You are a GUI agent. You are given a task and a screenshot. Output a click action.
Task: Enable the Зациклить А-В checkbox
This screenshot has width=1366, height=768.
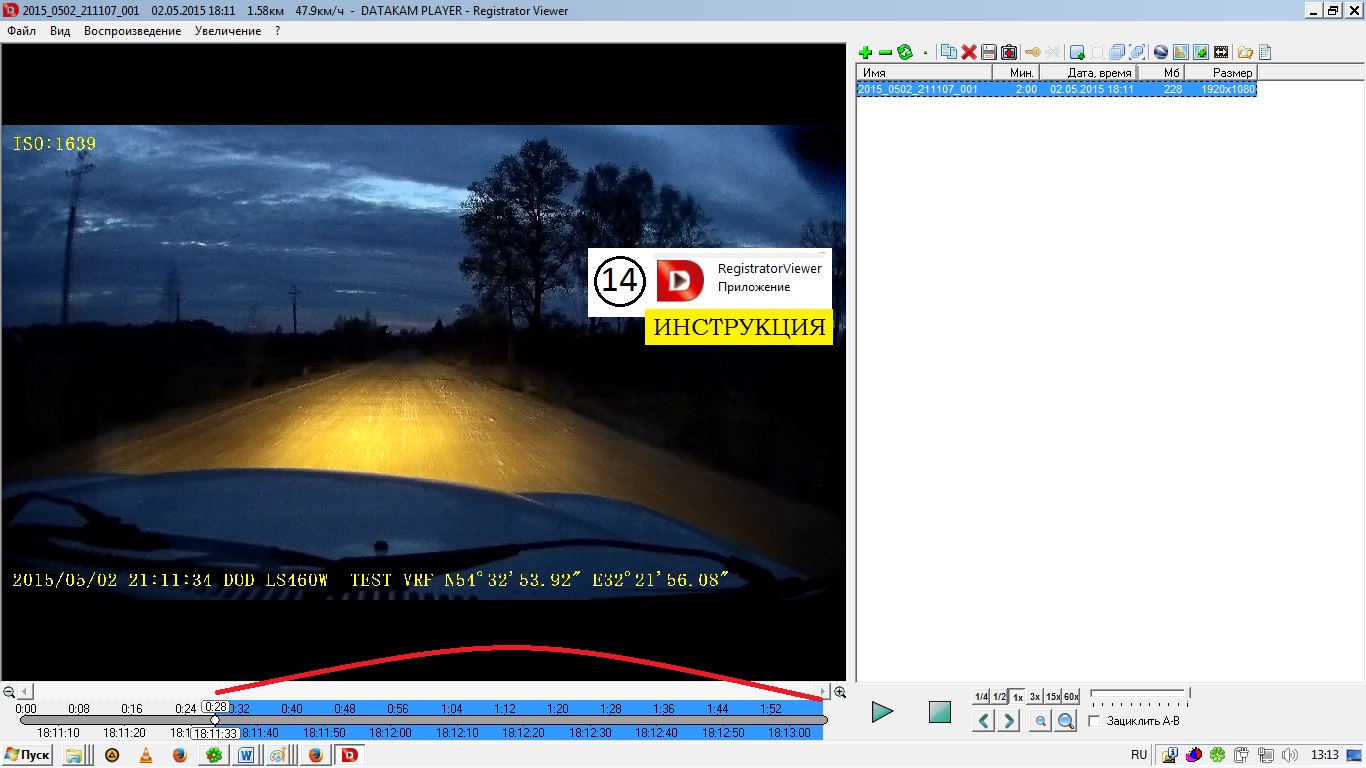click(x=1094, y=721)
